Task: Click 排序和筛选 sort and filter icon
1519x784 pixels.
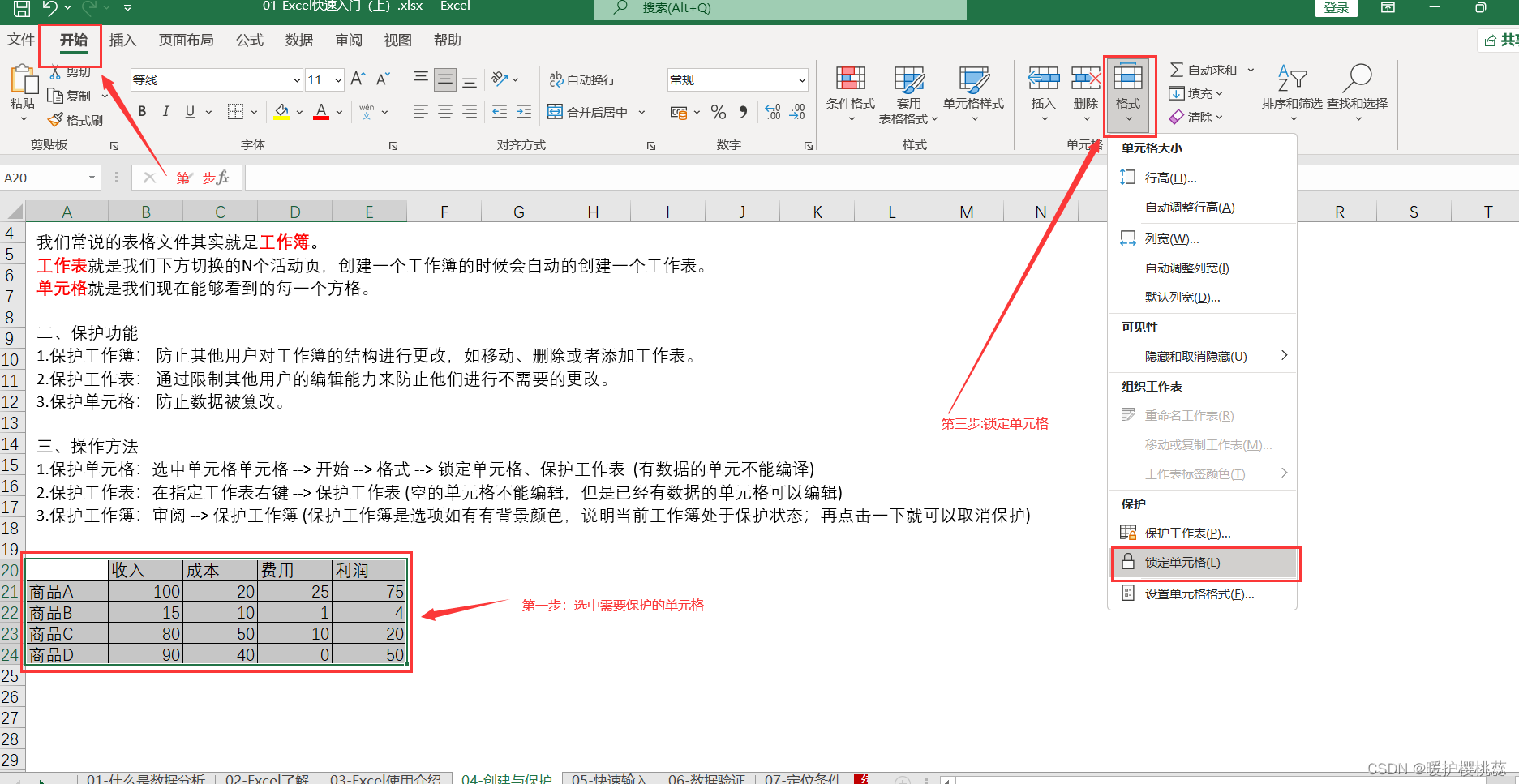Action: [x=1292, y=79]
